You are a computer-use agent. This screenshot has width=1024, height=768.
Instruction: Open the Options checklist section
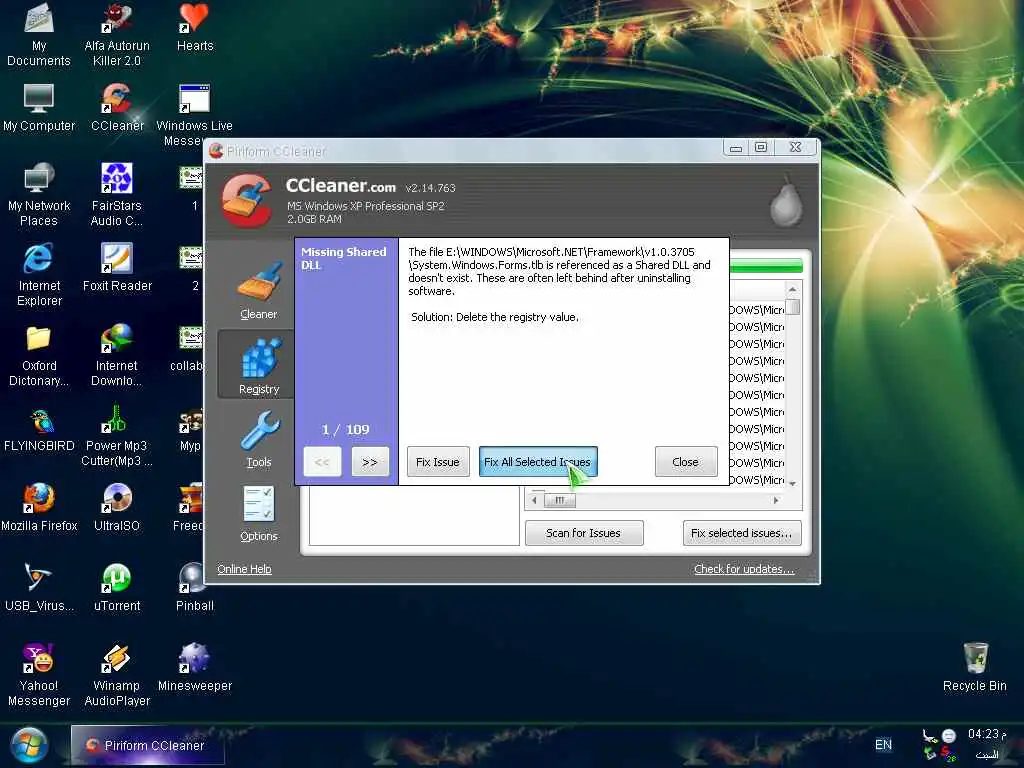259,514
